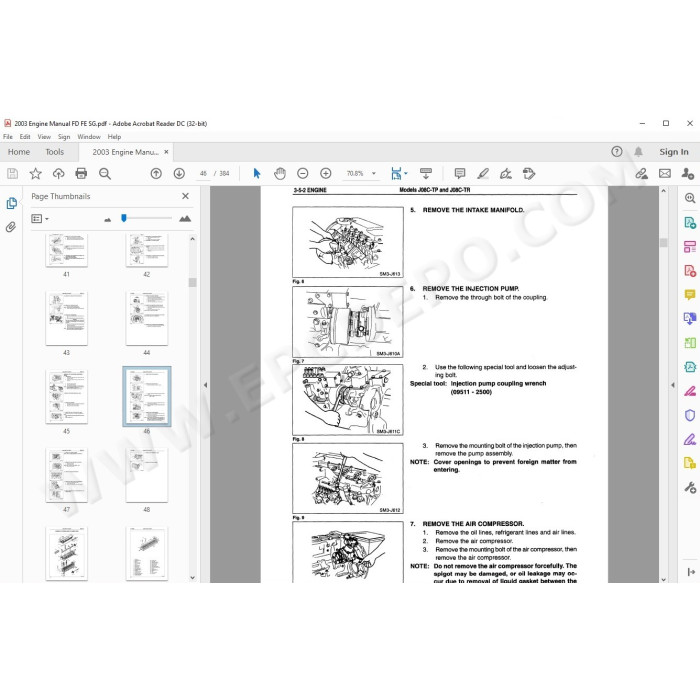700x700 pixels.
Task: Open the Help menu
Action: pos(114,137)
